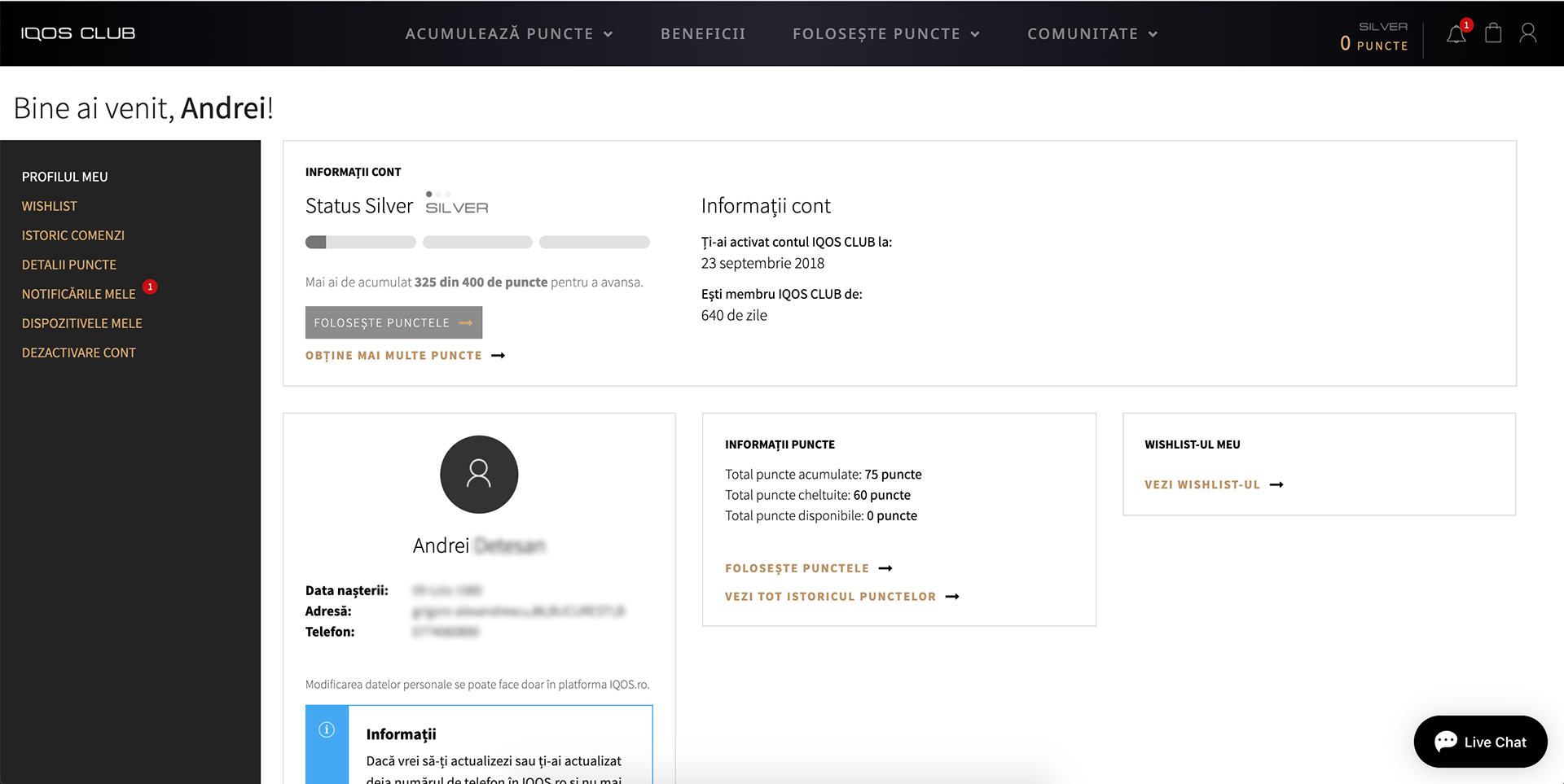Open Notificările mele in sidebar
Screen dimensions: 1564x784
pos(79,294)
